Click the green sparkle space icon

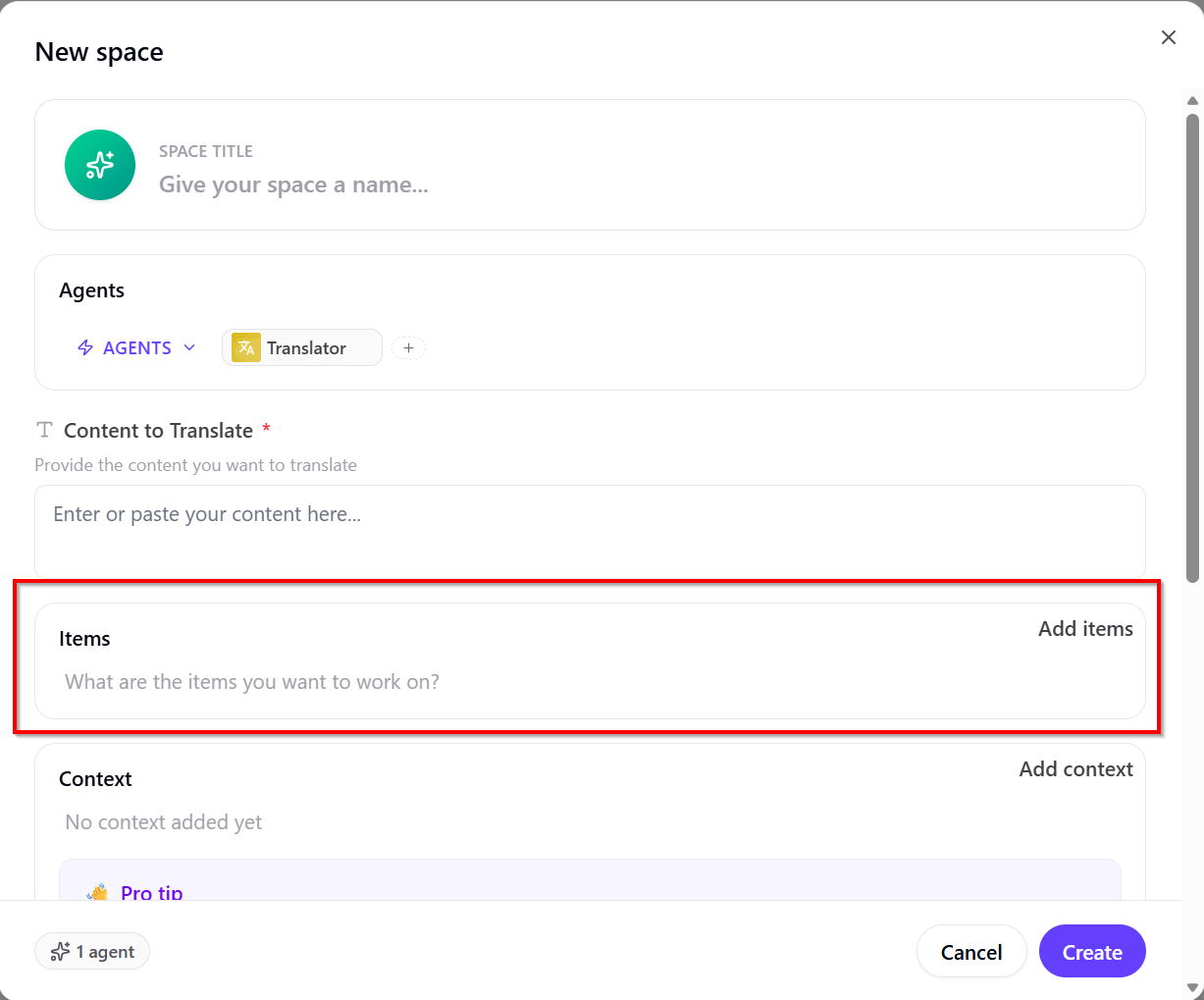pos(100,165)
